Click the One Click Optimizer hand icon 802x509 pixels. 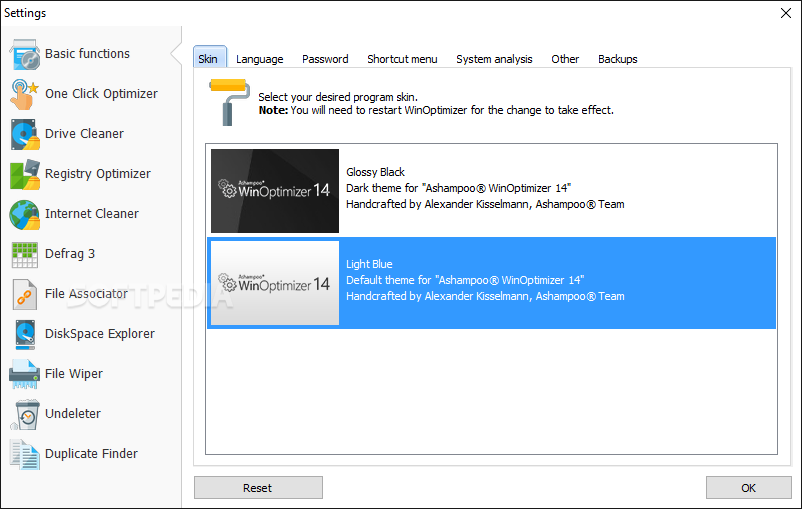[24, 94]
